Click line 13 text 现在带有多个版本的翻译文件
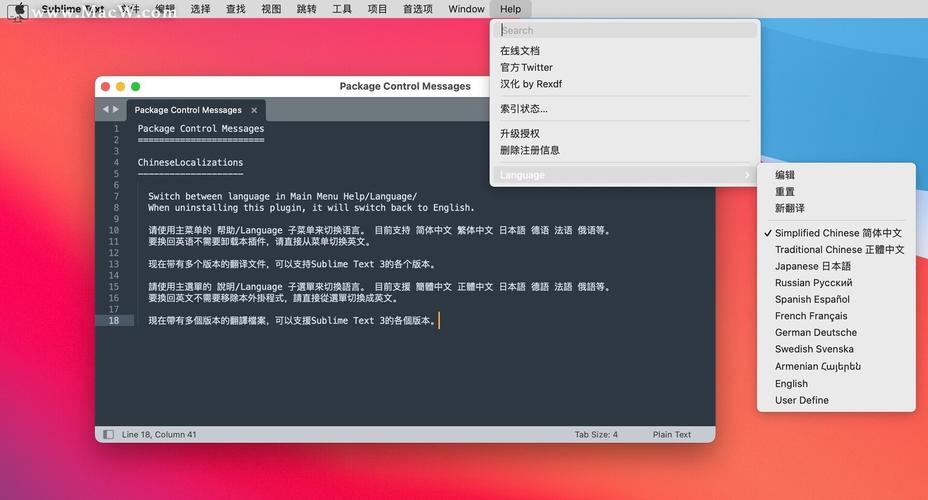 292,264
